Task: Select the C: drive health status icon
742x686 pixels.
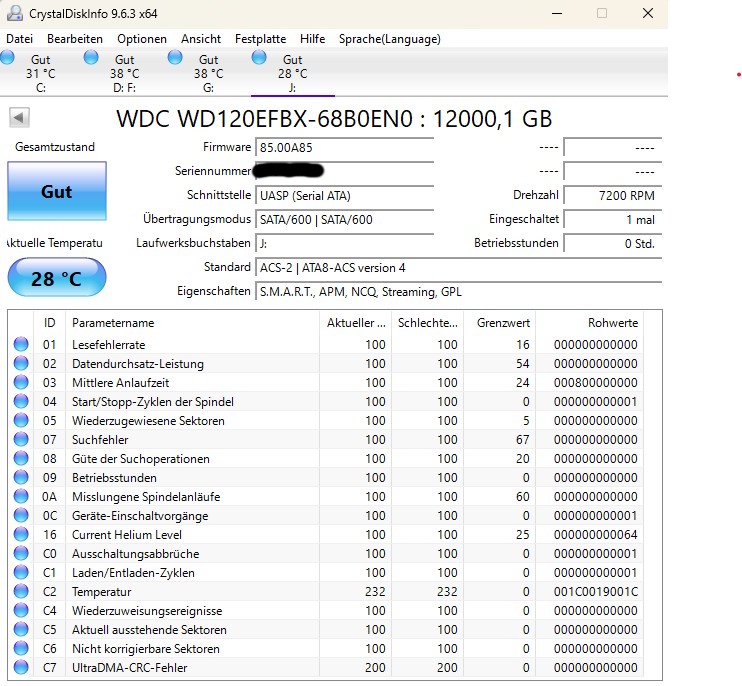Action: 7,57
